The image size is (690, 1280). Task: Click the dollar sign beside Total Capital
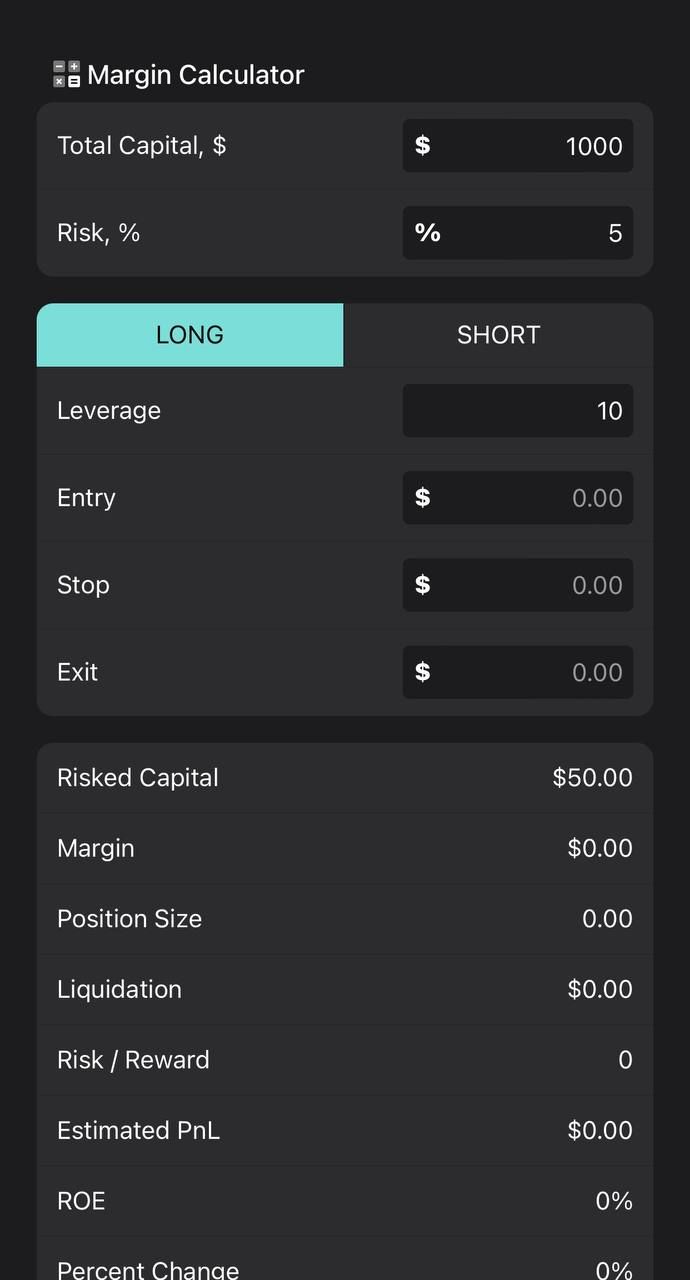424,145
